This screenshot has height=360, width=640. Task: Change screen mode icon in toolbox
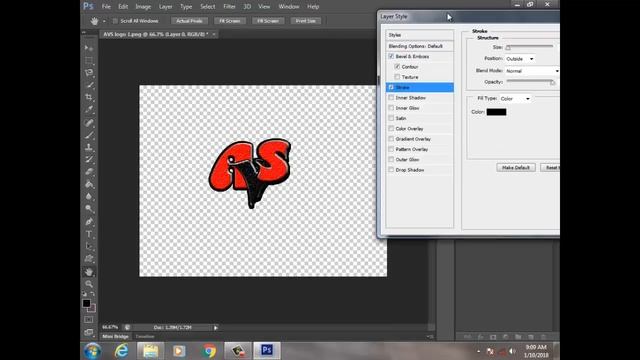pos(89,332)
